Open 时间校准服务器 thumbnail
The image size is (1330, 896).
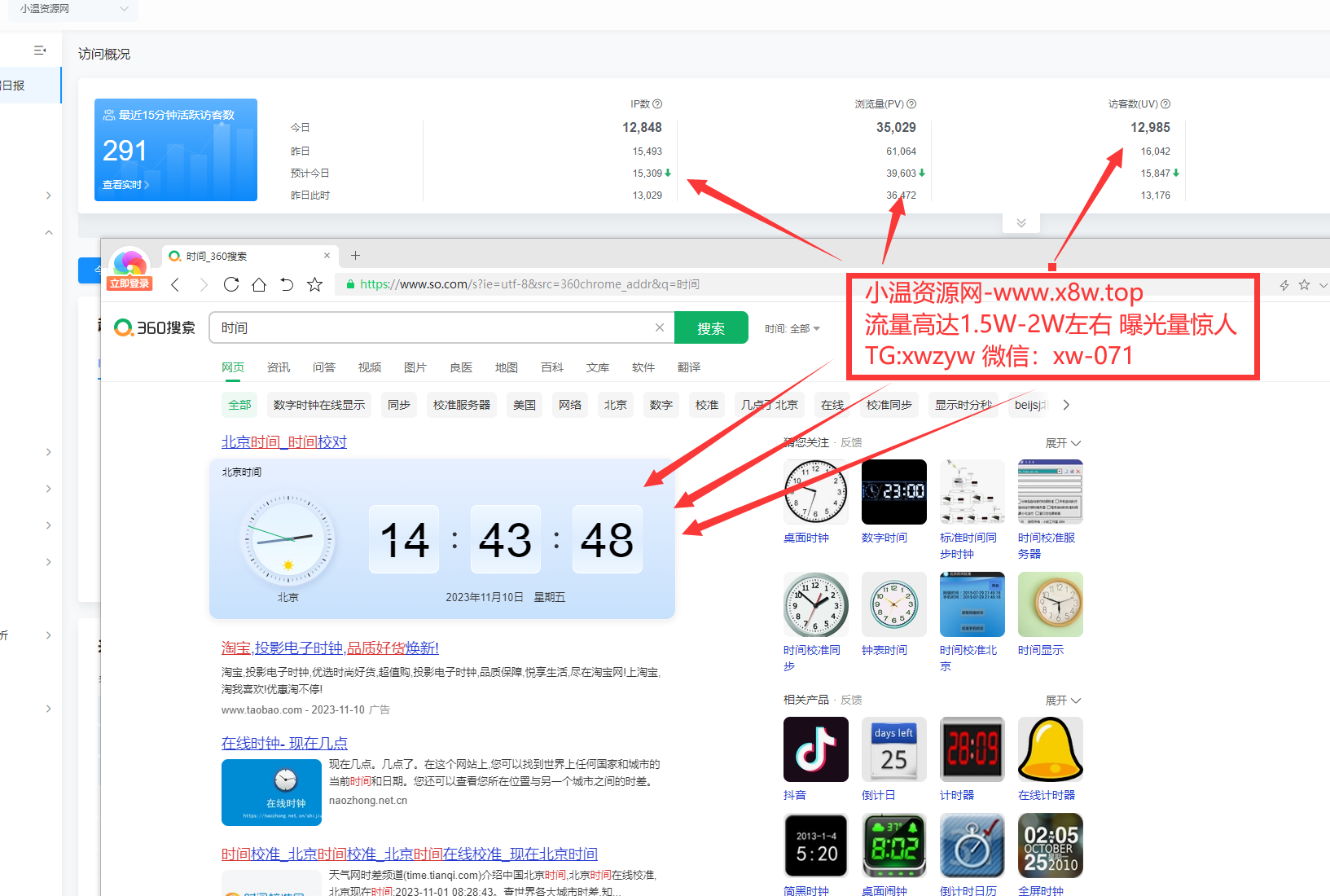(x=1050, y=492)
